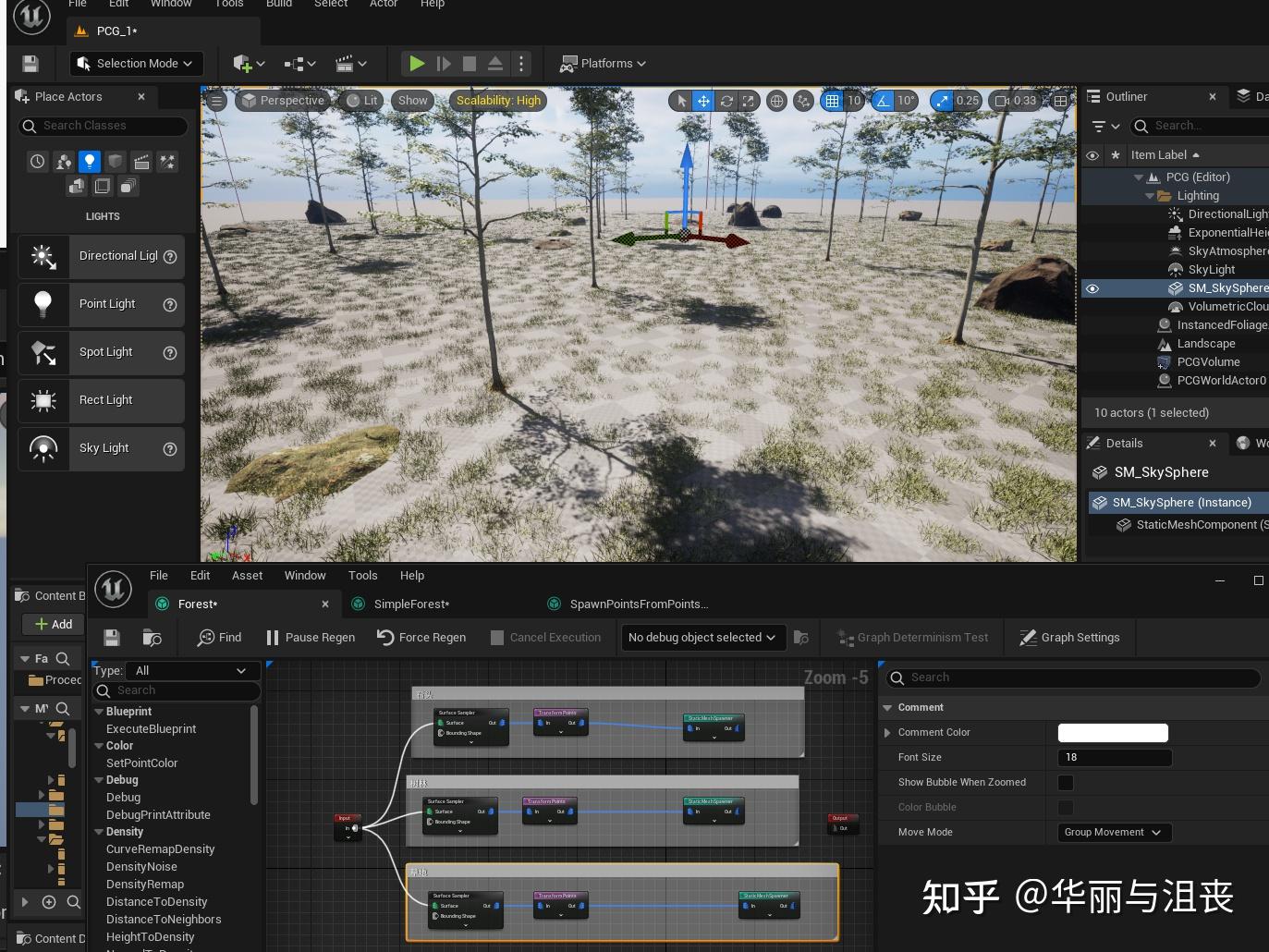Open the Move Mode dropdown set to Group Movement
This screenshot has width=1269, height=952.
(x=1113, y=832)
